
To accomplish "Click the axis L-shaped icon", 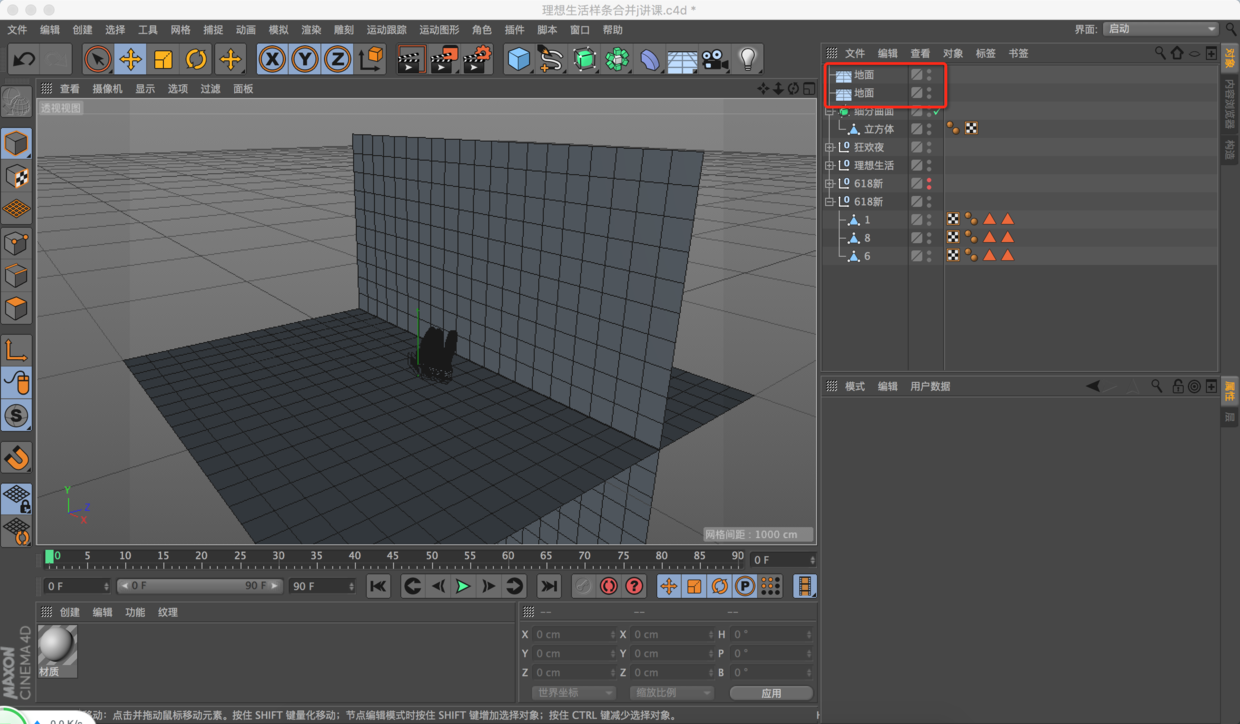I will pos(16,350).
